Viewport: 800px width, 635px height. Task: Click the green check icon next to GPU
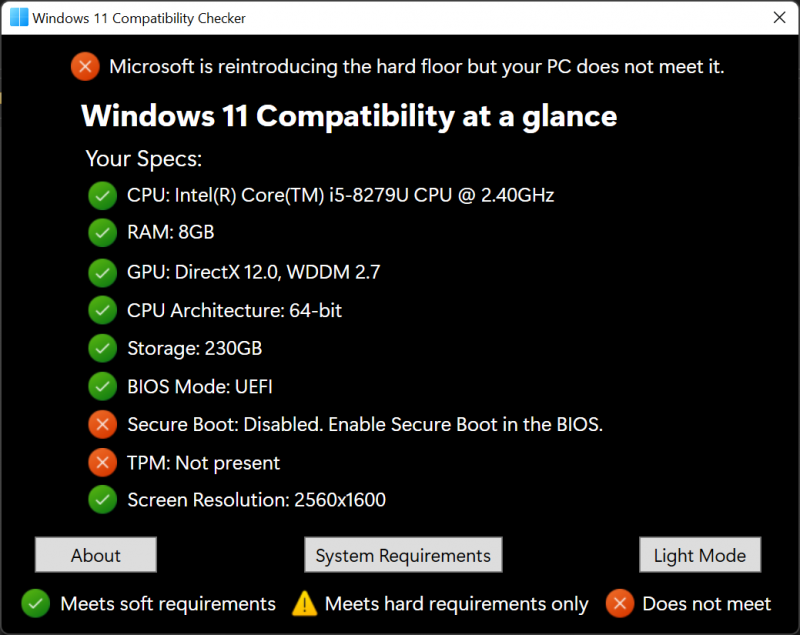point(102,272)
